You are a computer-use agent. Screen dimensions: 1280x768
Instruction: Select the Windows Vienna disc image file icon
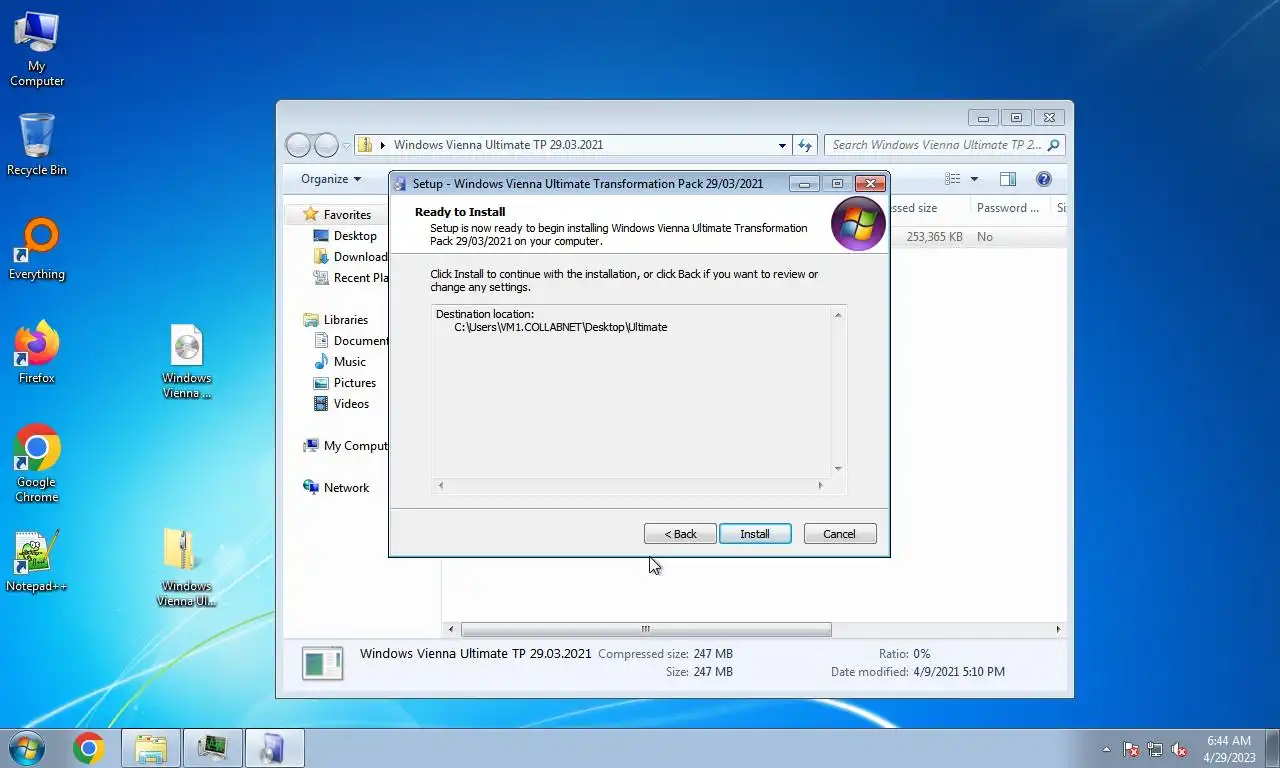(x=187, y=361)
